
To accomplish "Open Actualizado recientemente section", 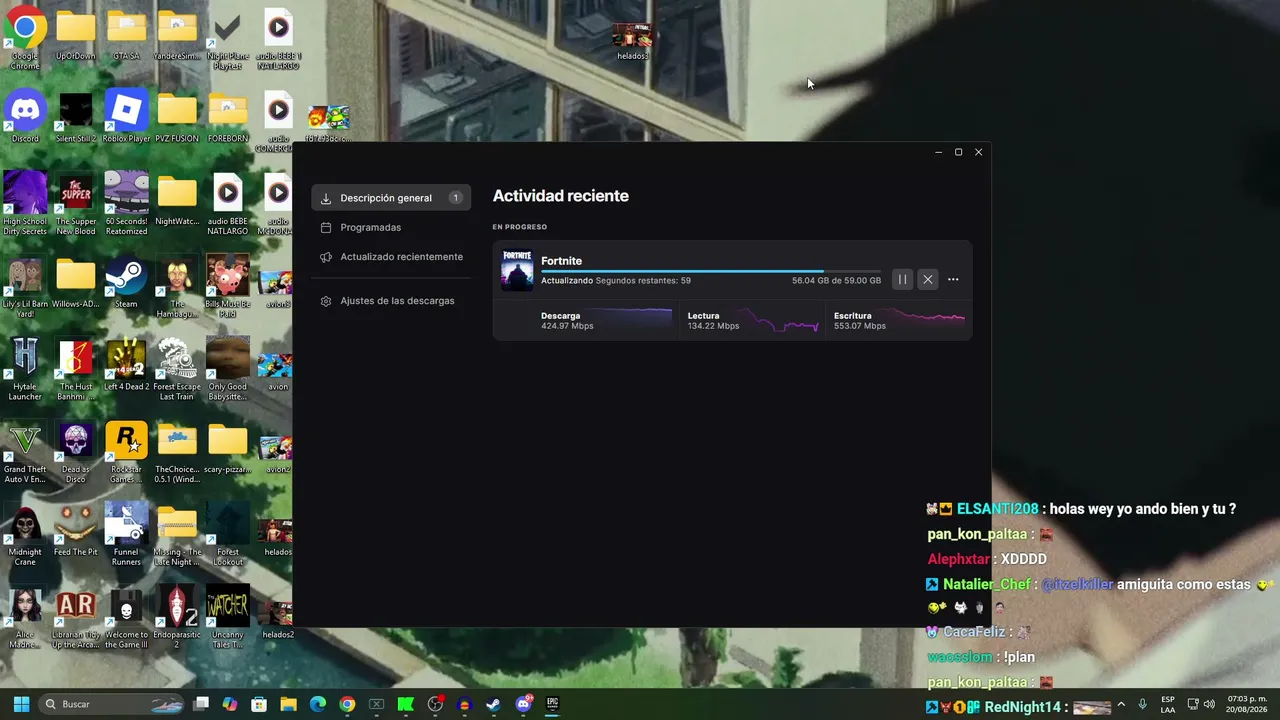I will [x=391, y=257].
